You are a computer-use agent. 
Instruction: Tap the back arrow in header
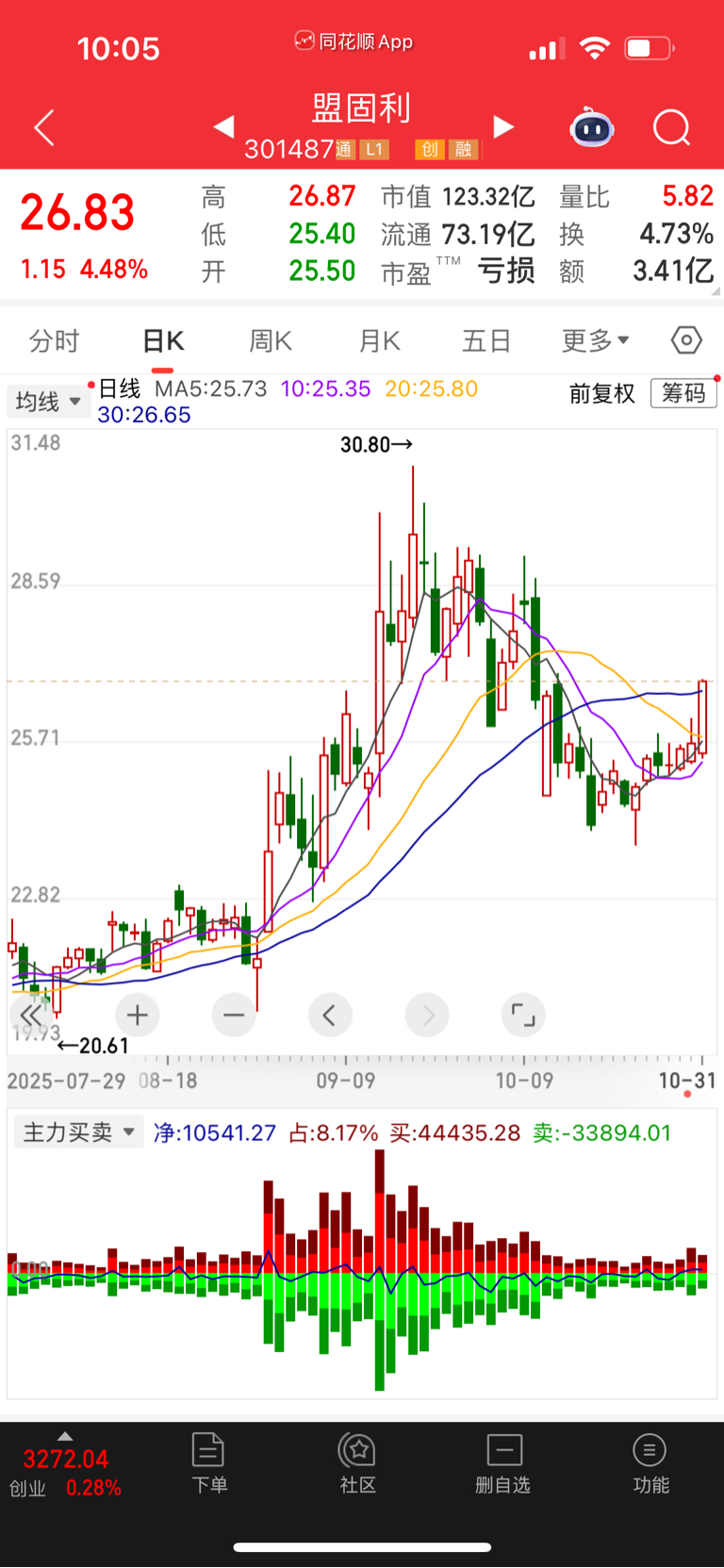click(44, 127)
